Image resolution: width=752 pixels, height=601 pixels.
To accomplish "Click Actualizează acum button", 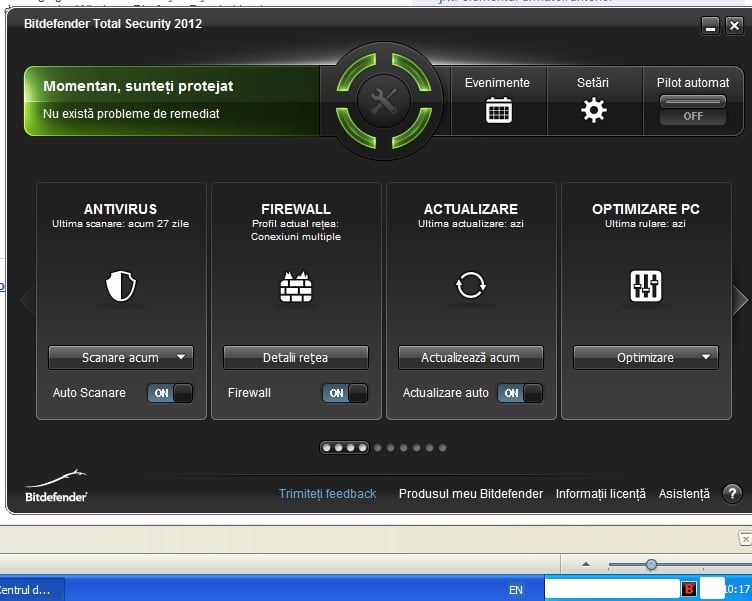I will (470, 357).
